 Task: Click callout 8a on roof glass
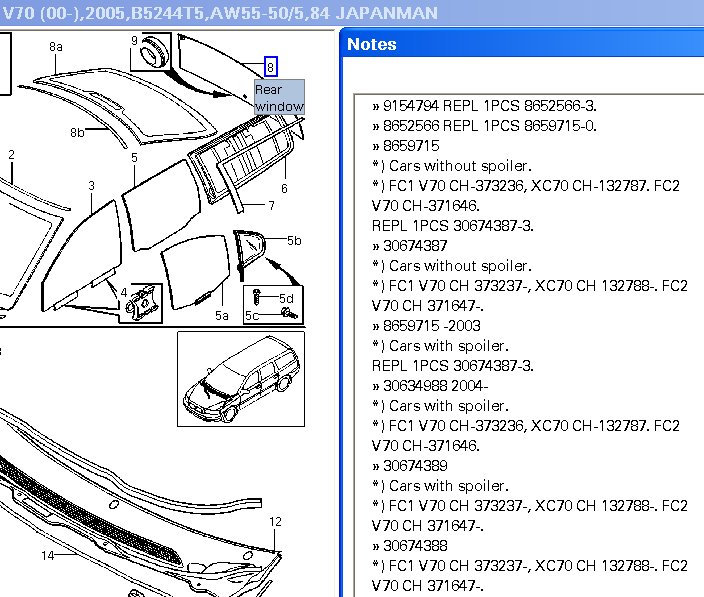56,47
